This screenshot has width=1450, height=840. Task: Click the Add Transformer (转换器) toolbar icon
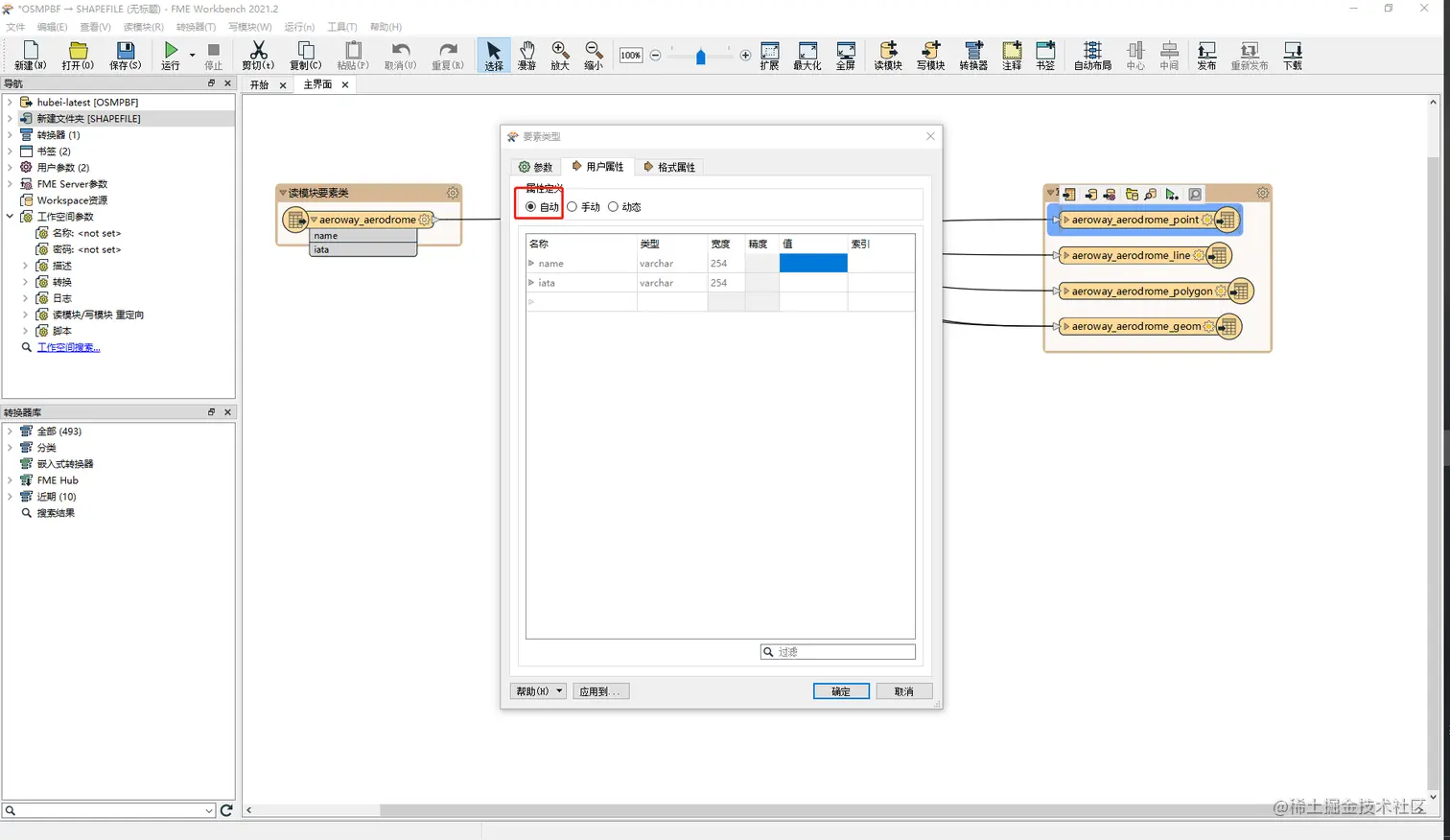click(973, 56)
